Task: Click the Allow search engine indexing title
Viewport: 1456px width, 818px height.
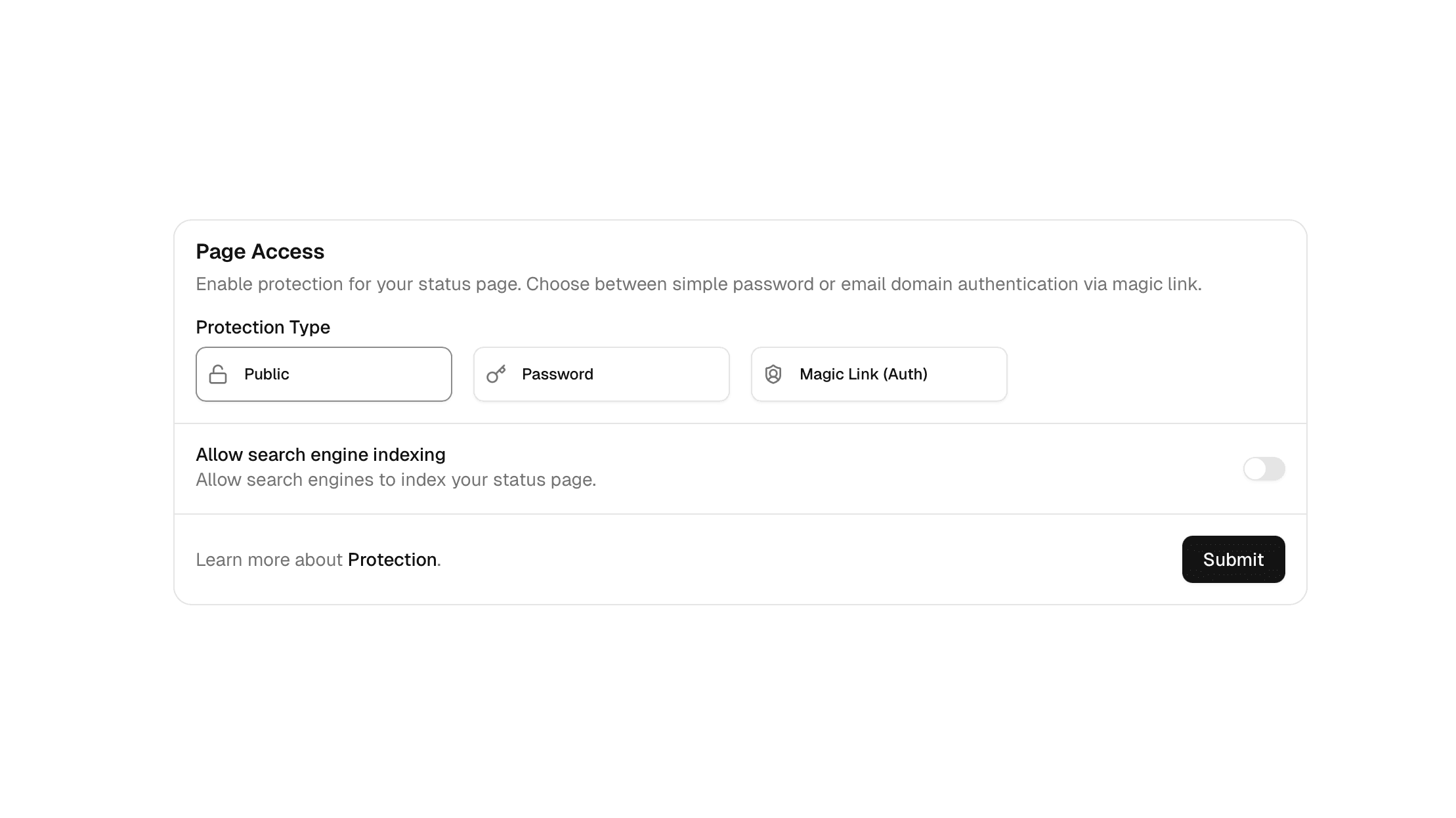Action: pyautogui.click(x=320, y=454)
